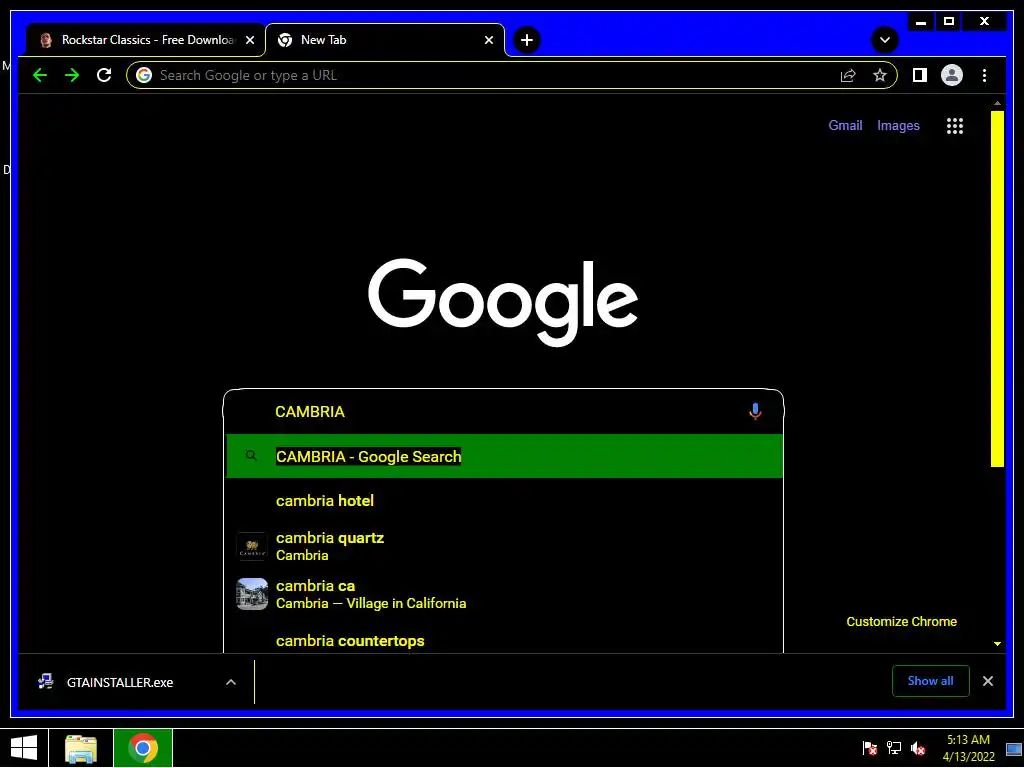Open the Google apps grid
This screenshot has height=768, width=1024.
click(x=955, y=126)
